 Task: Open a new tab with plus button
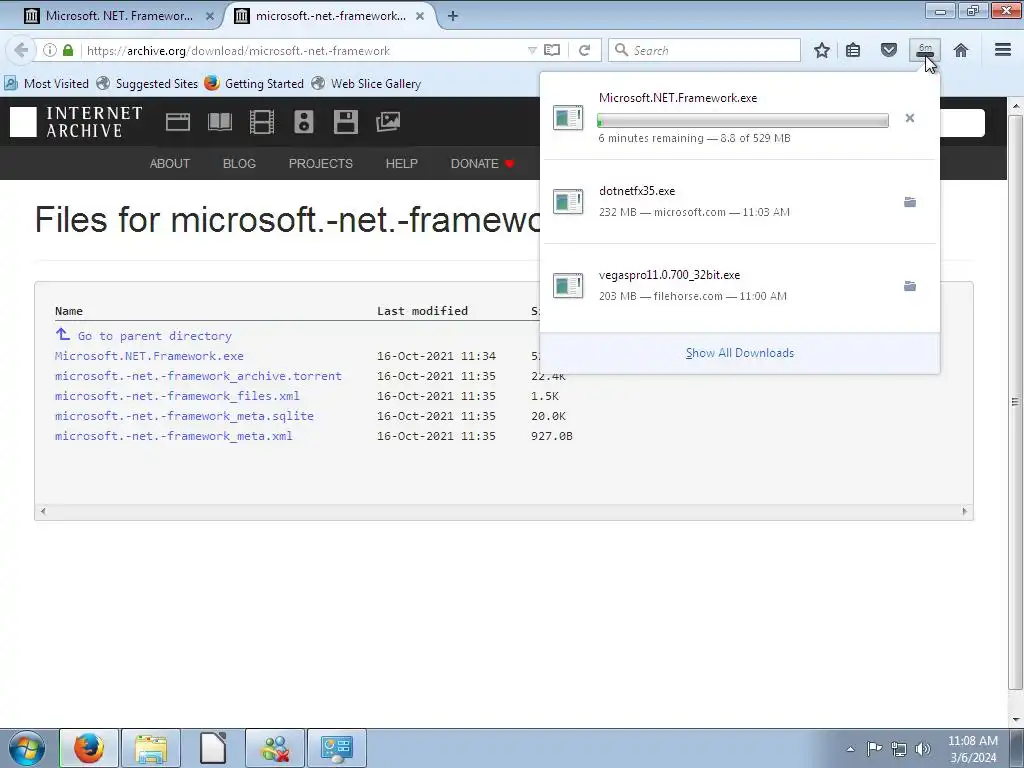coord(453,16)
